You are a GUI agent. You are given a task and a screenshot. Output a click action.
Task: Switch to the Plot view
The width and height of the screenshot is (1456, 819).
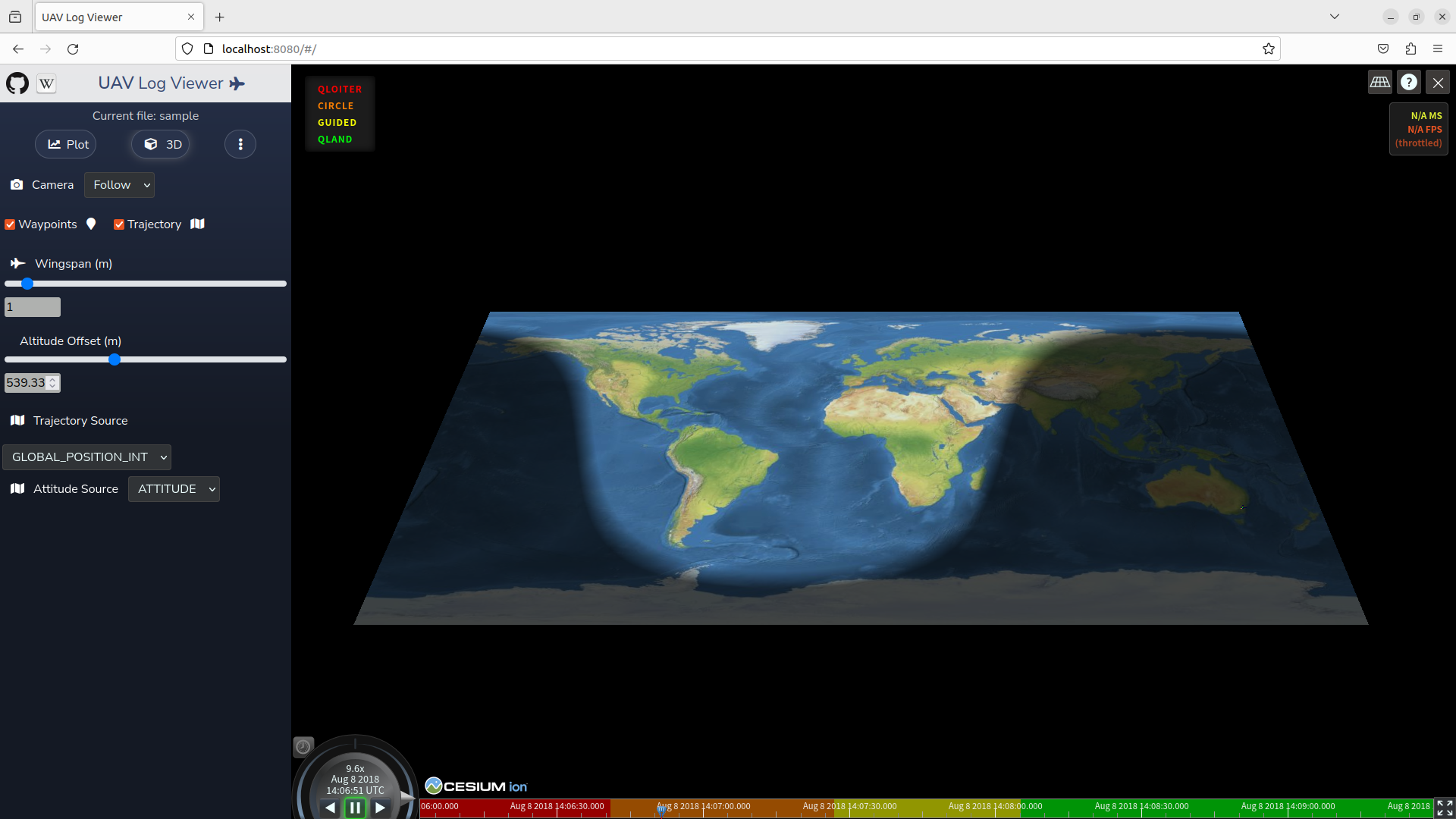click(x=66, y=144)
